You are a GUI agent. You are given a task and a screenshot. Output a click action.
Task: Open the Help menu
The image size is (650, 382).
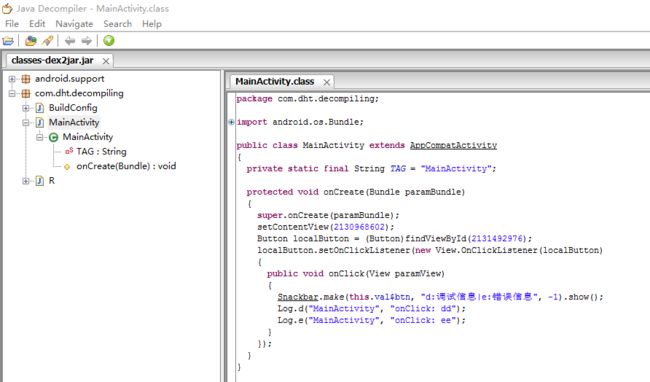[152, 24]
